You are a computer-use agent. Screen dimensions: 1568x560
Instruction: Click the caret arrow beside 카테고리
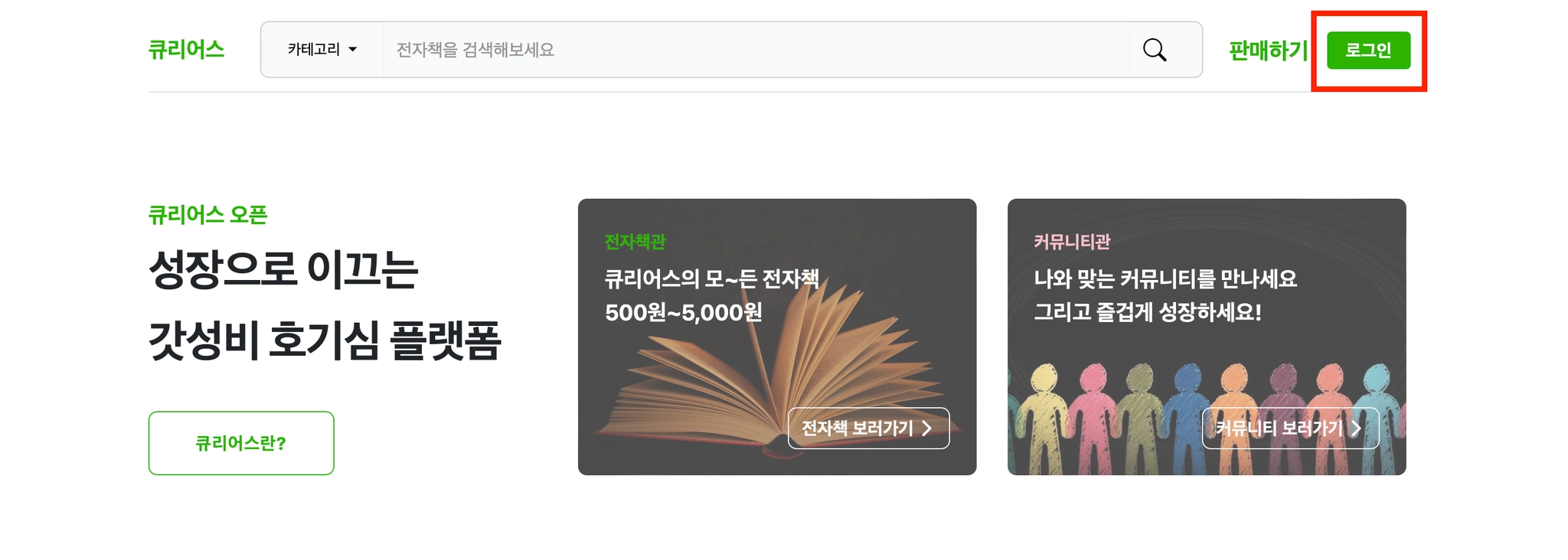[x=353, y=50]
